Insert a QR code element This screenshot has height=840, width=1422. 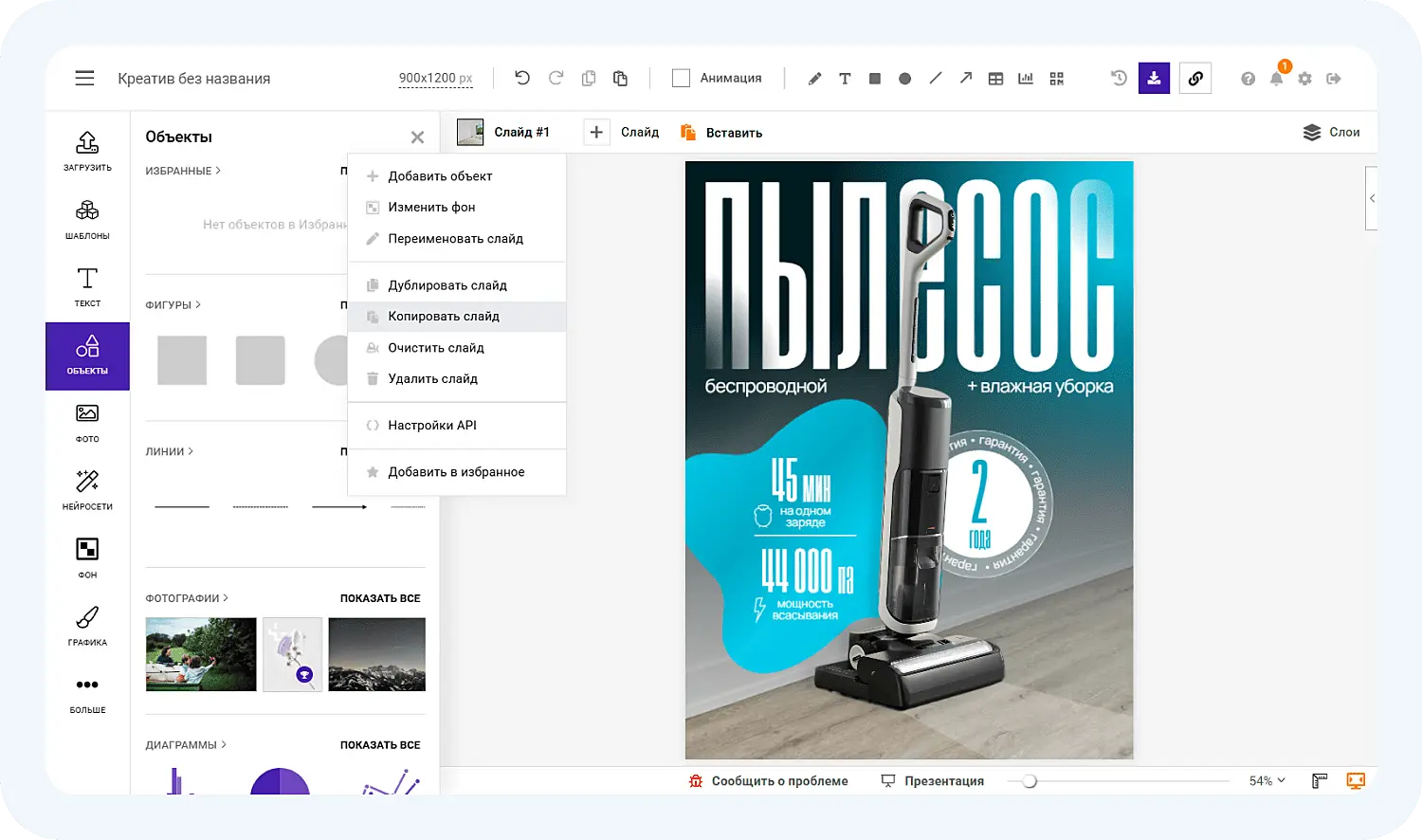pyautogui.click(x=1056, y=78)
